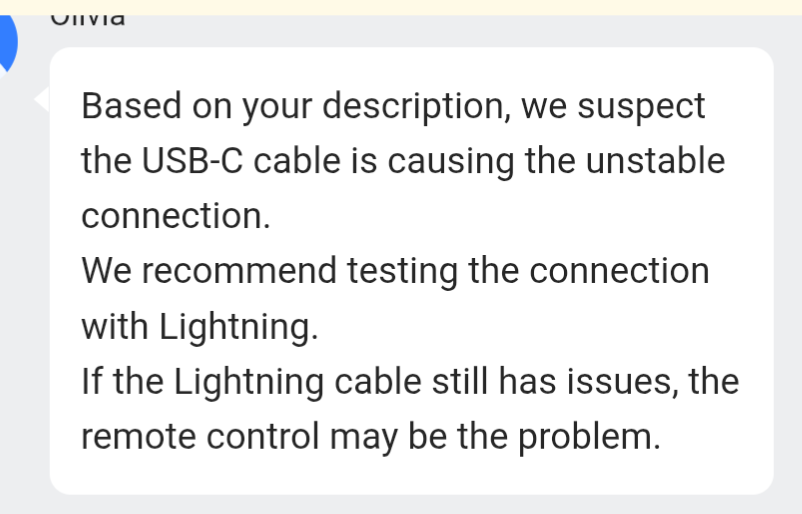802x514 pixels.
Task: Click the text 'with Lightning.'
Action: [x=200, y=326]
